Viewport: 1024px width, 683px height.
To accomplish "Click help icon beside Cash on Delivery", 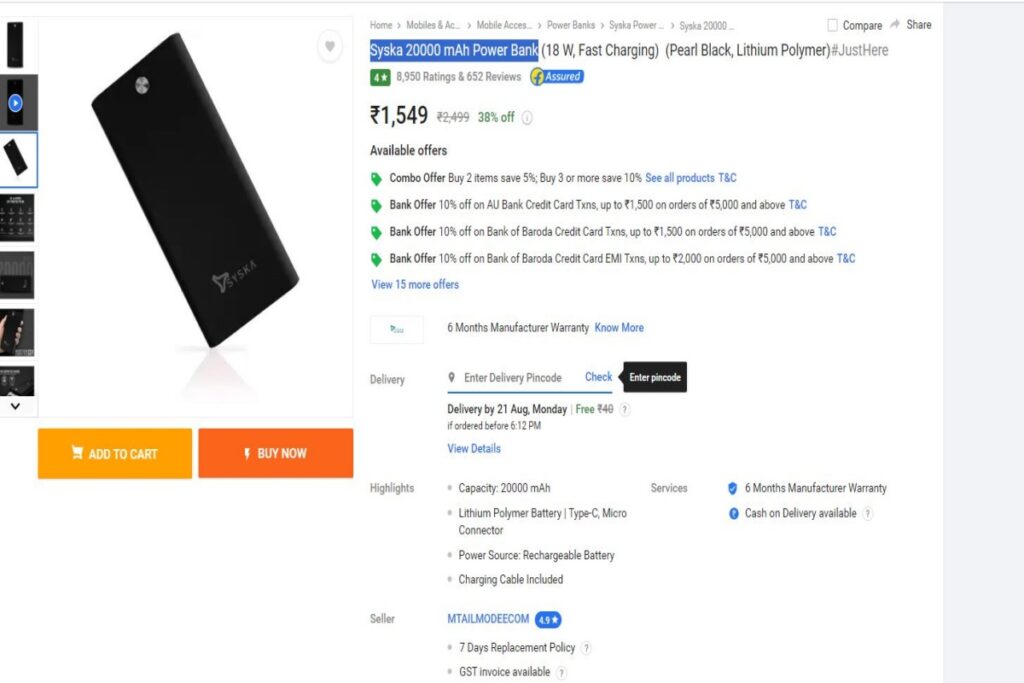I will click(x=868, y=513).
